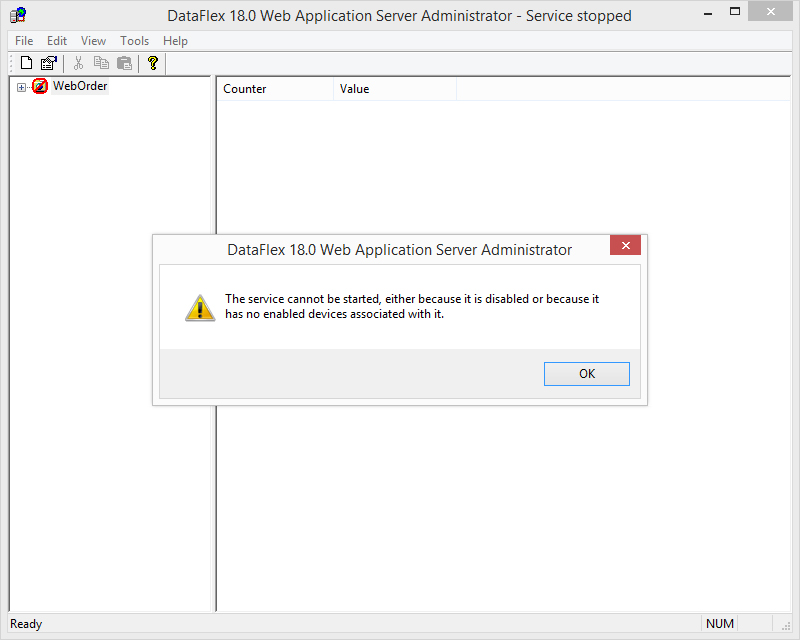Screen dimensions: 800x640
Task: Click the Paste toolbar icon
Action: click(124, 63)
